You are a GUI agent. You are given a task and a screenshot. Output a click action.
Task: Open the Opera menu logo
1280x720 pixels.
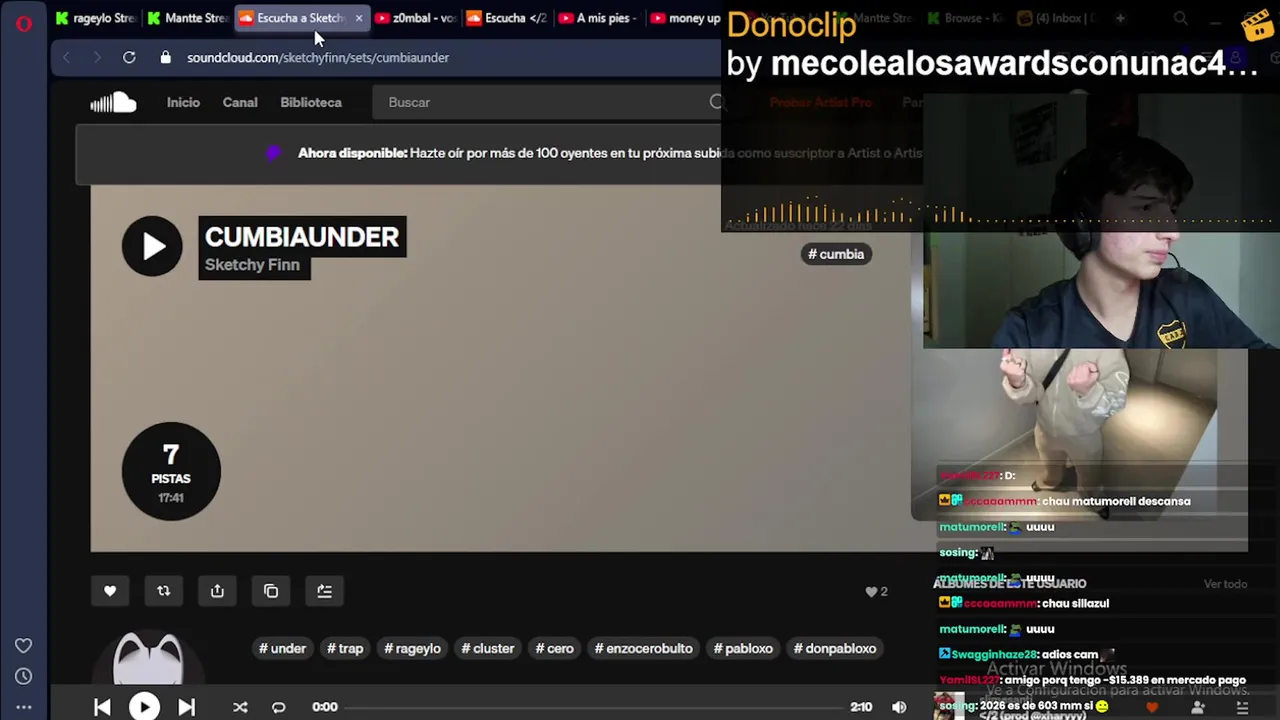pos(24,23)
